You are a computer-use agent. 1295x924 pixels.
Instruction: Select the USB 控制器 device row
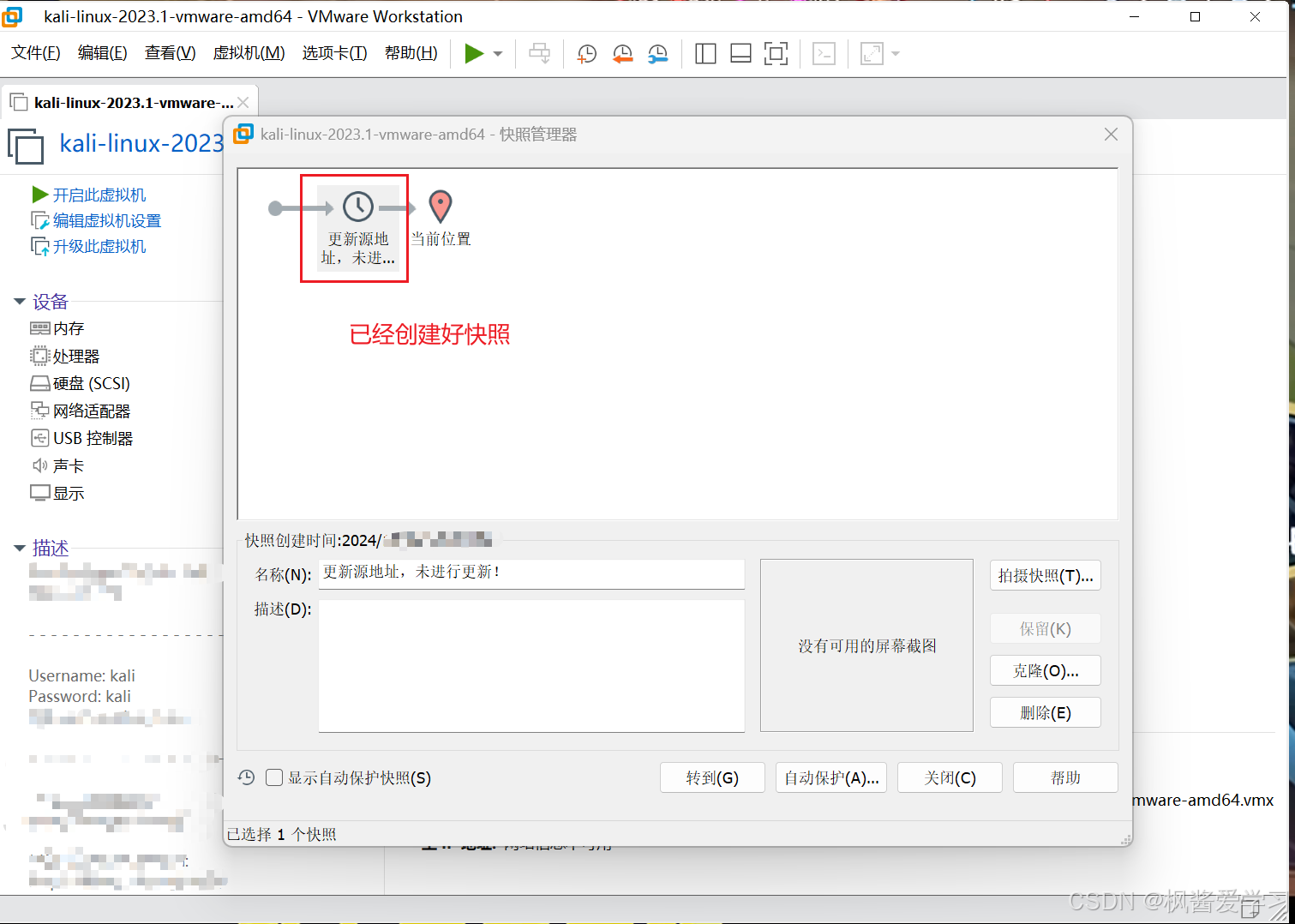(x=82, y=438)
